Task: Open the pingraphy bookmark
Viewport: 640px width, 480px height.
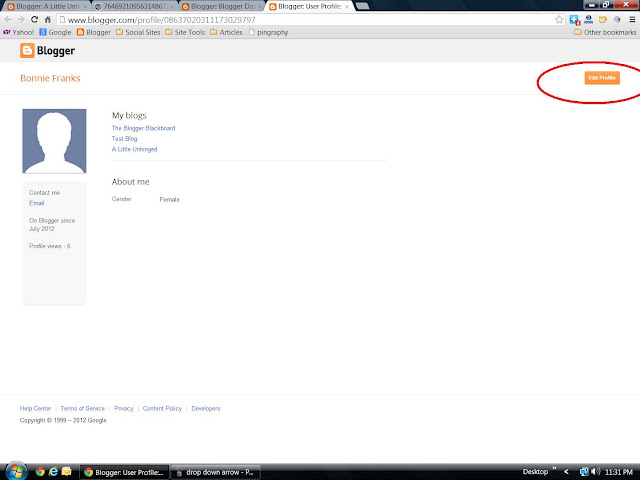Action: click(268, 32)
